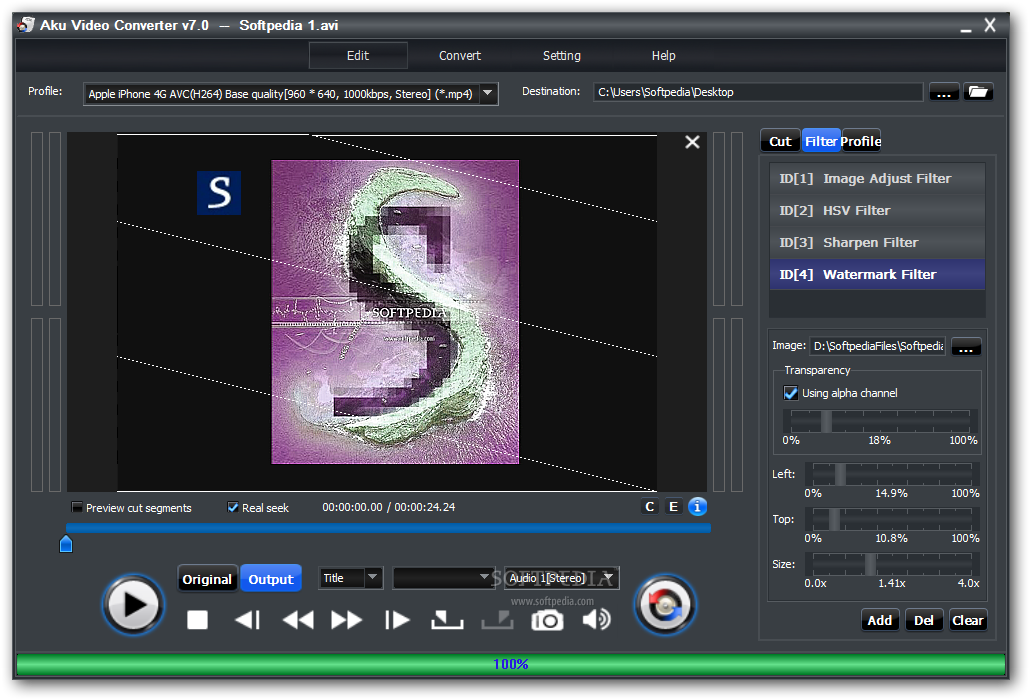Adjust the Transparency slider
1030x700 pixels.
(x=880, y=421)
